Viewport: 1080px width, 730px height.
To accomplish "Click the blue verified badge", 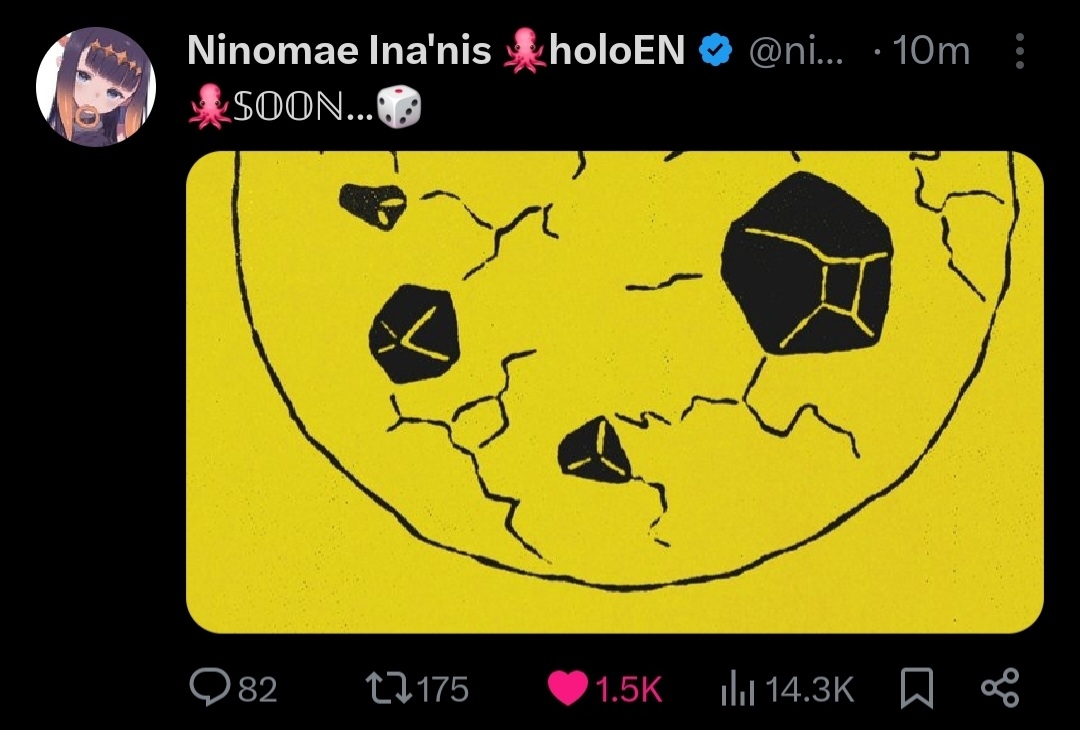I will pyautogui.click(x=716, y=51).
